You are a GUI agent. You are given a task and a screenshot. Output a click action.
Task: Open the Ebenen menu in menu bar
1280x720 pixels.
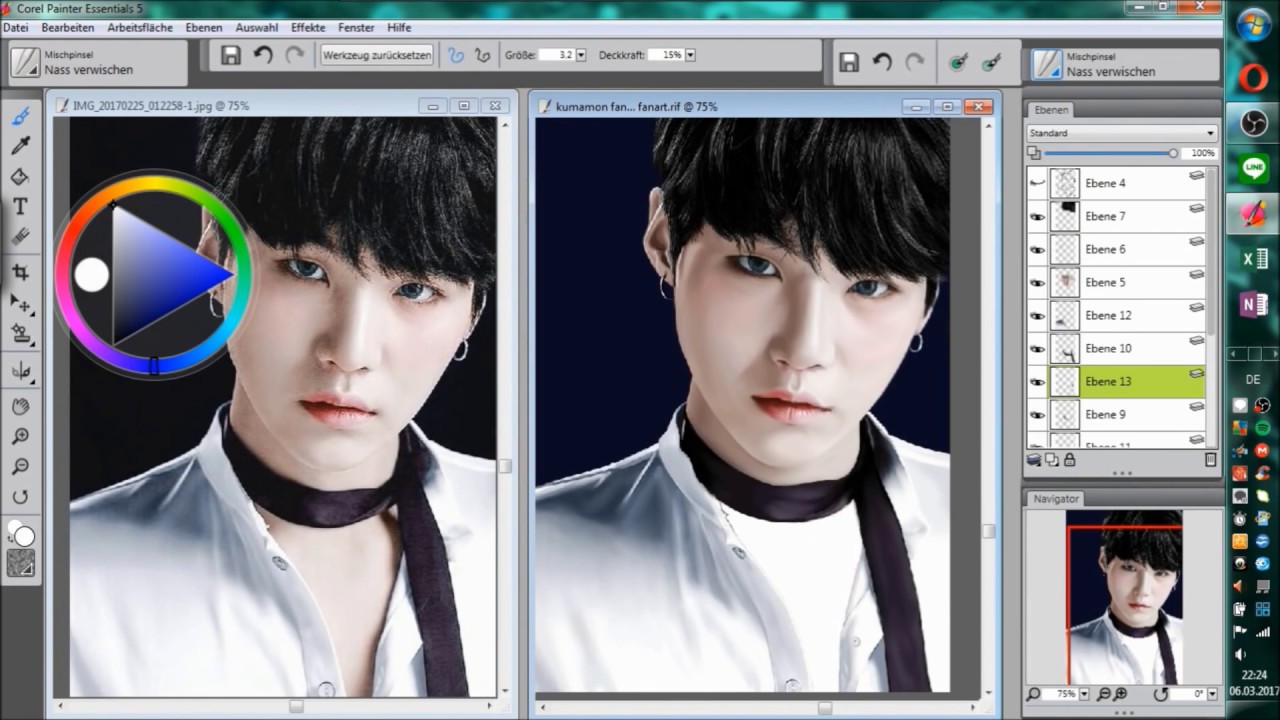point(204,28)
